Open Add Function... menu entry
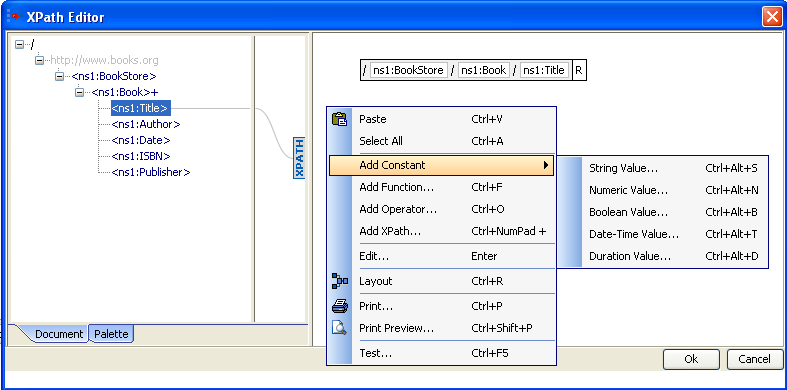 click(x=442, y=187)
